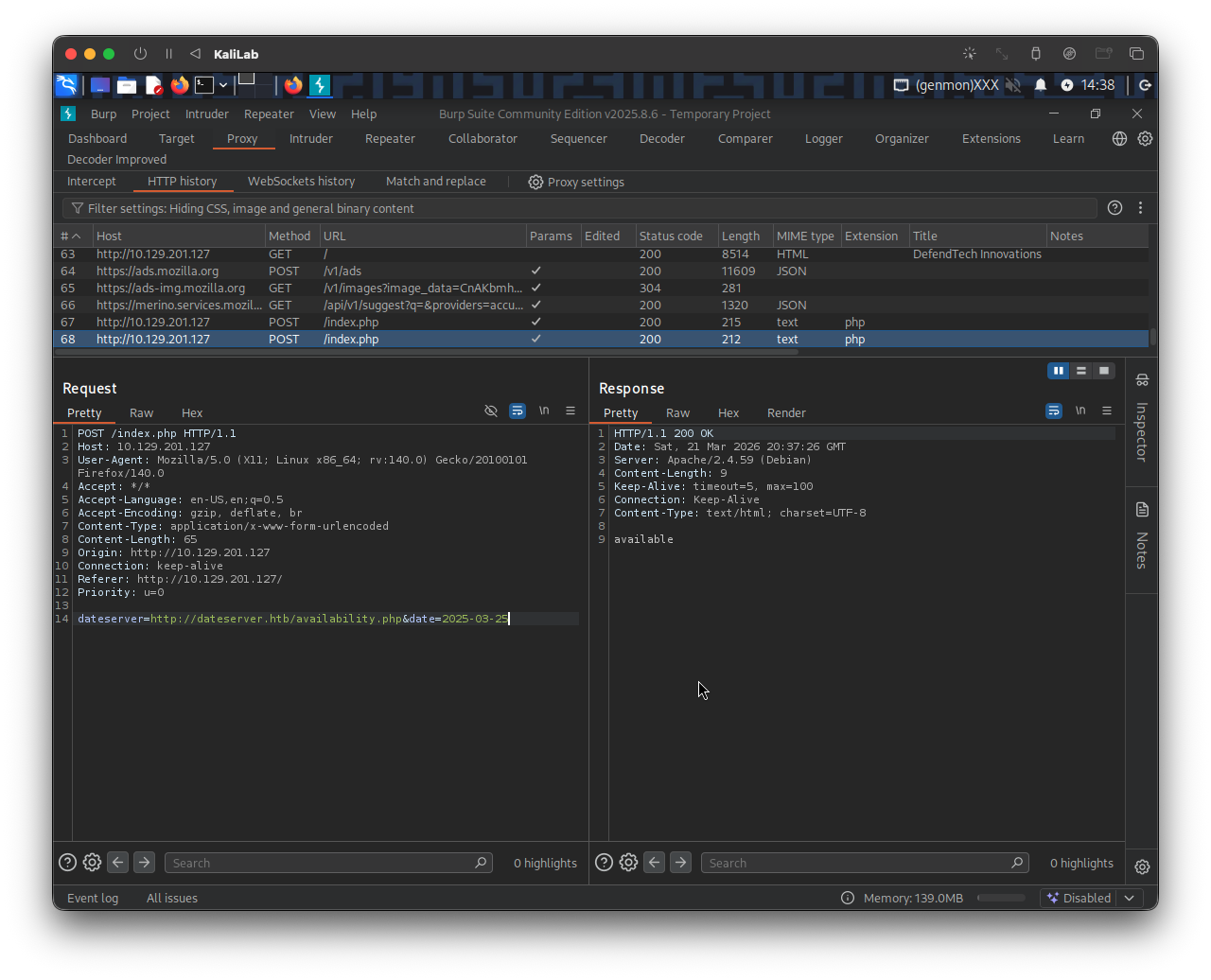This screenshot has height=980, width=1211.
Task: Open the hamburger menu in the Request editor
Action: click(570, 411)
